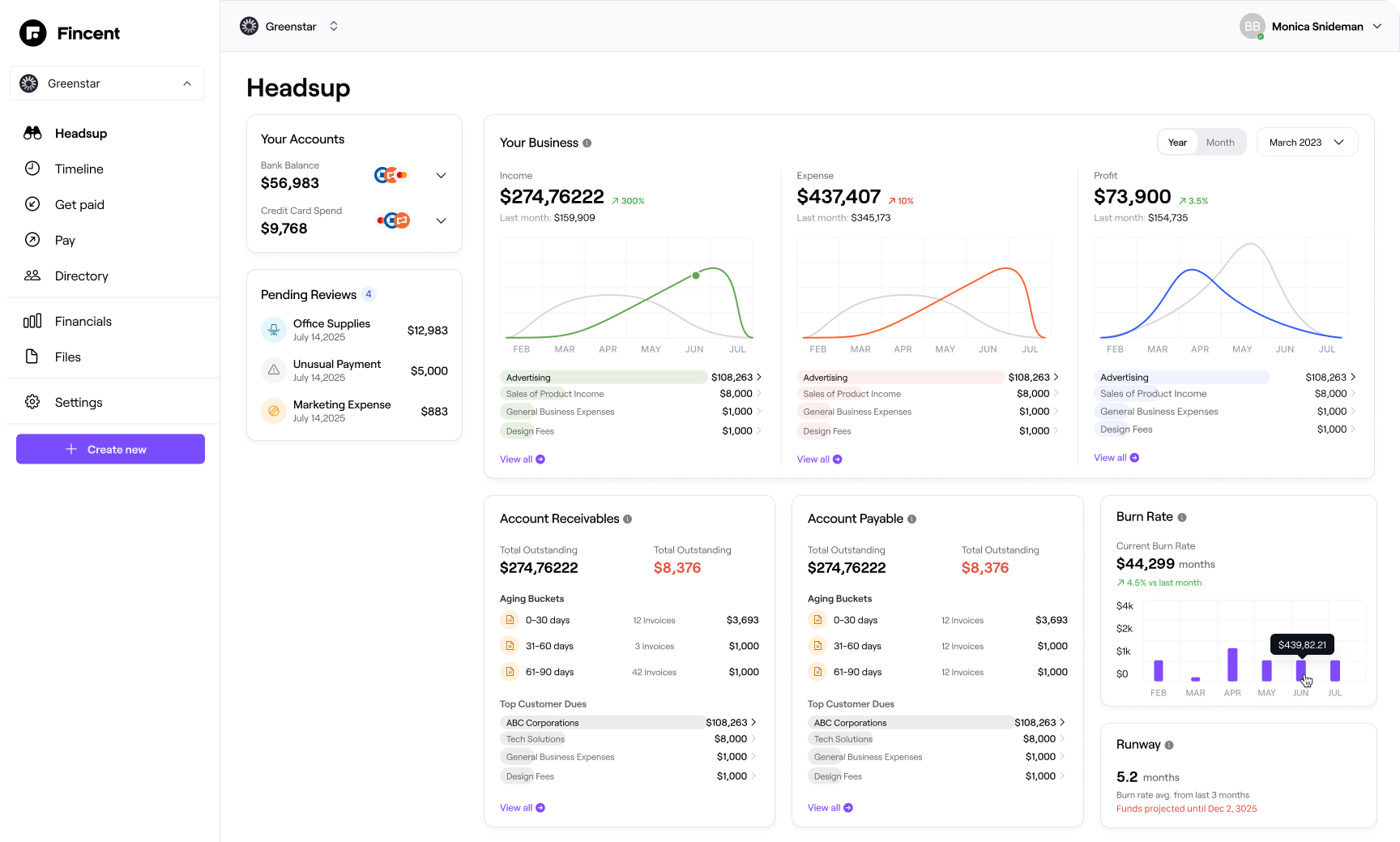Click the Your Business info icon
1400x842 pixels.
pos(587,143)
